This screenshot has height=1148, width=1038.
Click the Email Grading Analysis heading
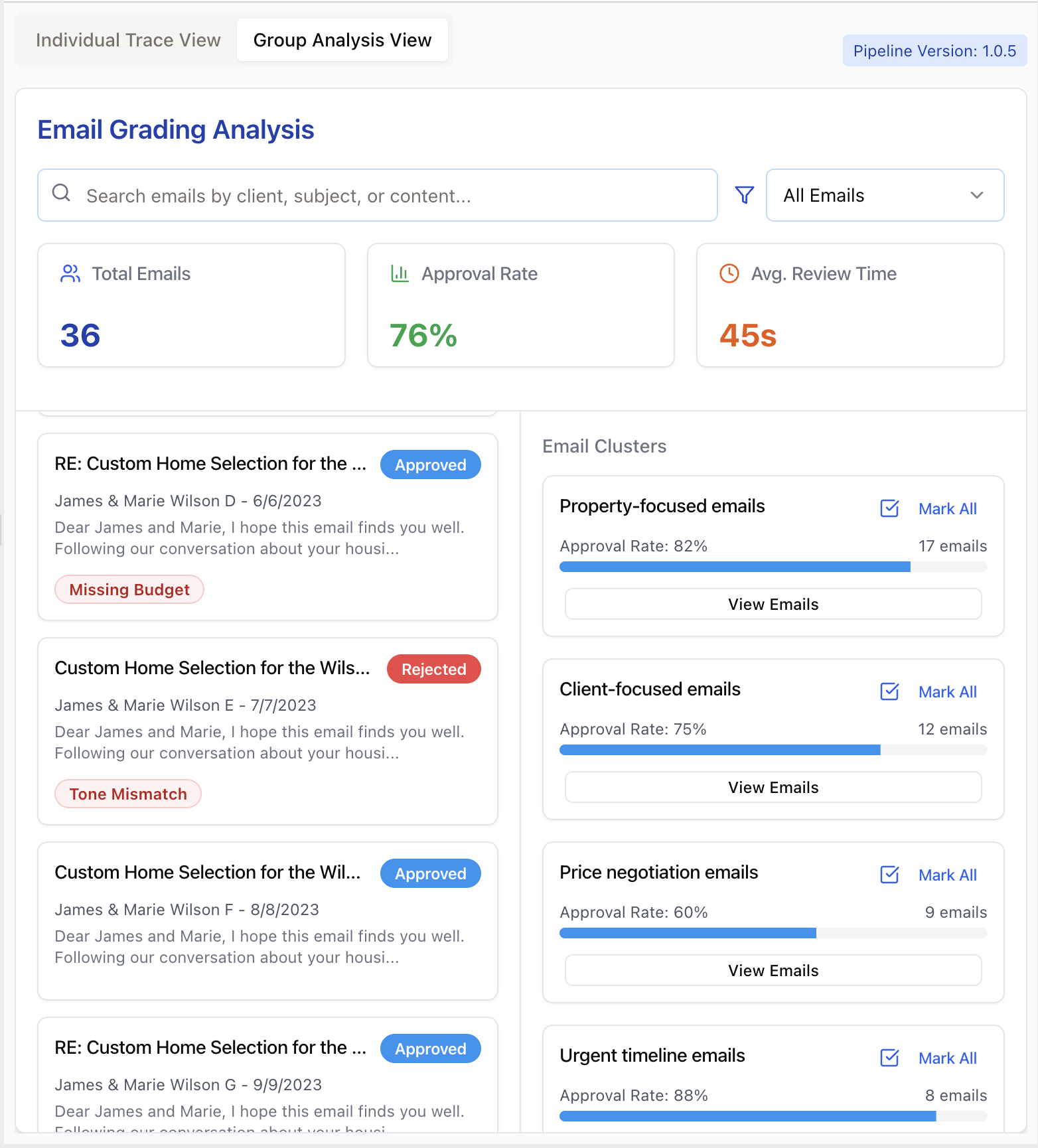point(176,129)
